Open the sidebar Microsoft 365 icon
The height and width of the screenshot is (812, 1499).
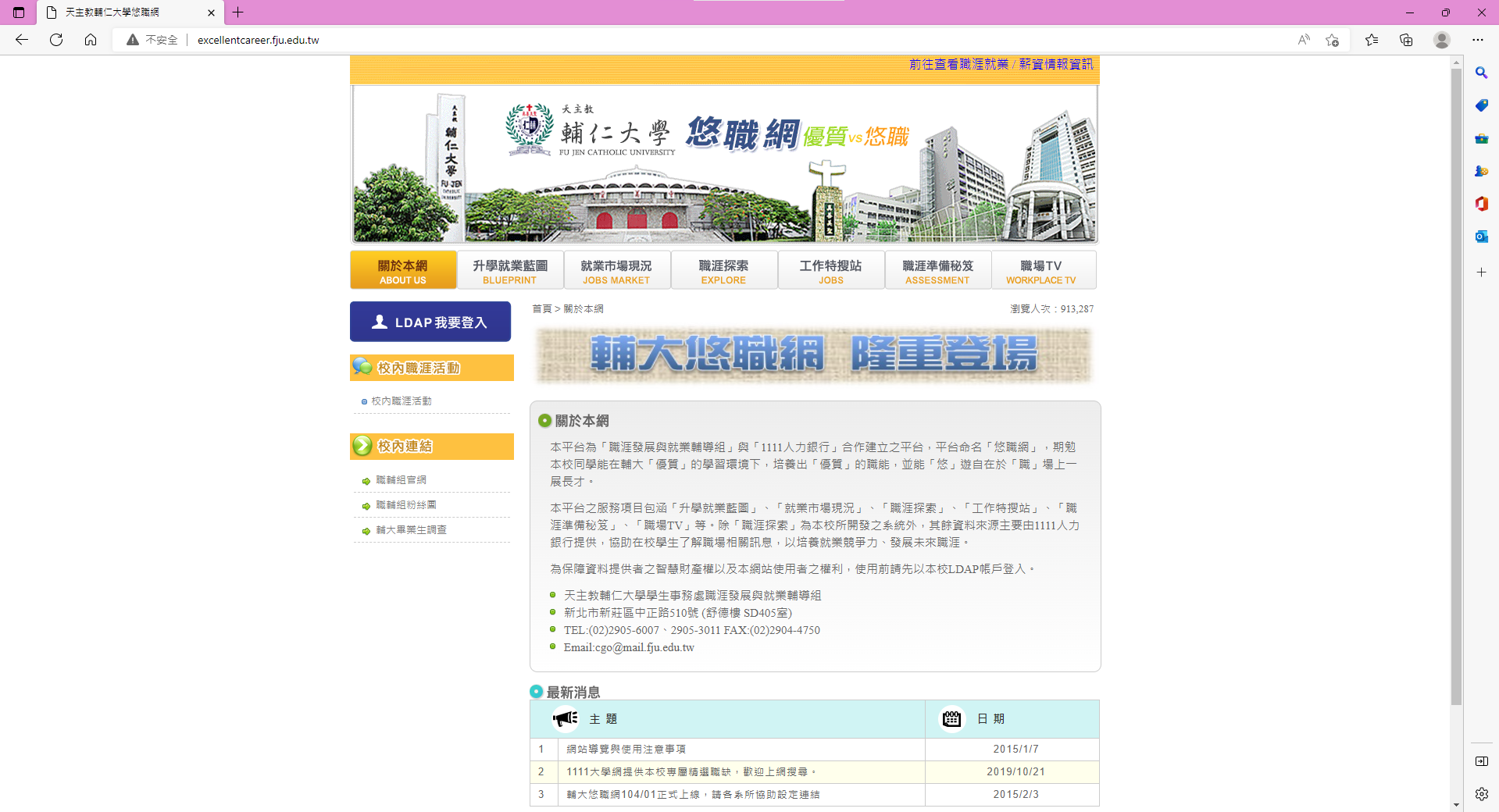pos(1481,204)
